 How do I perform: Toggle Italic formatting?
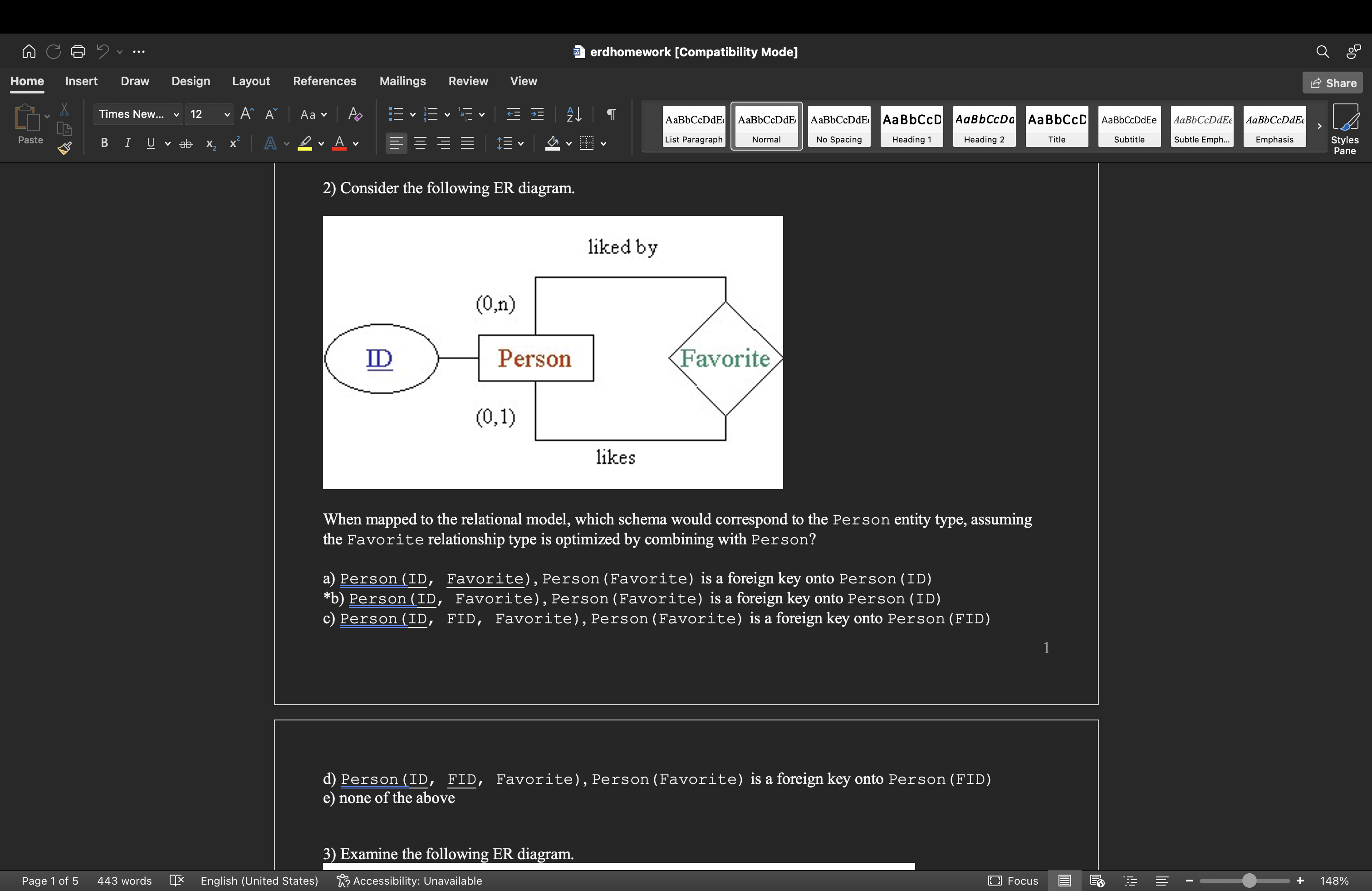click(x=127, y=143)
